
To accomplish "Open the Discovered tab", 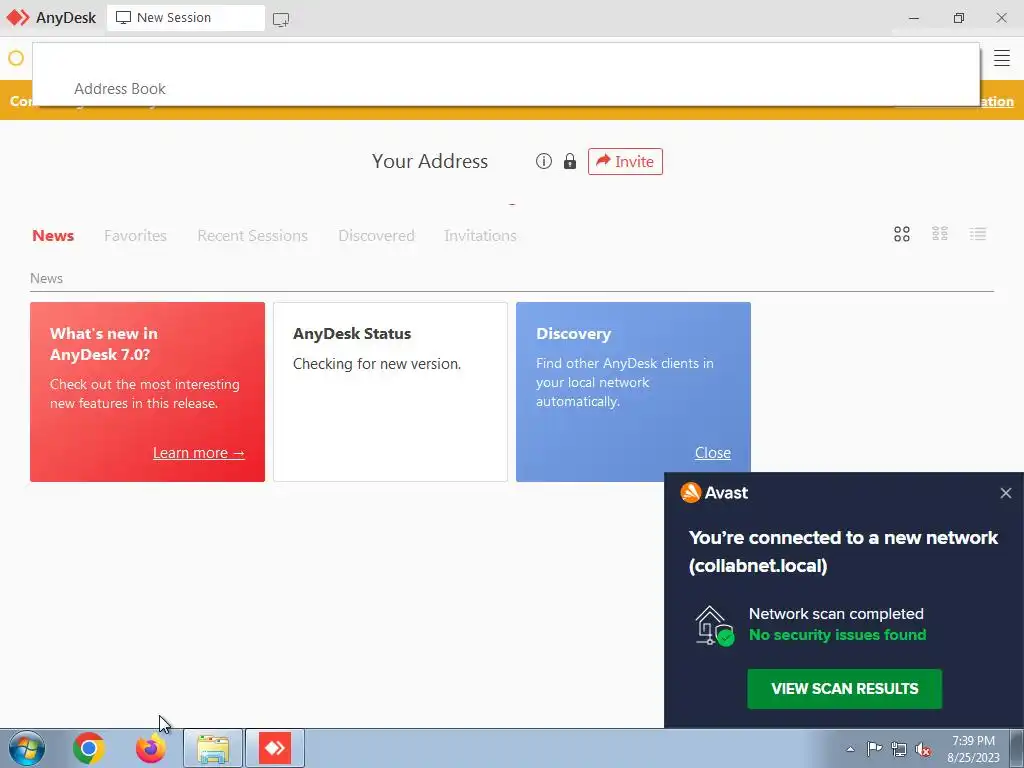I will click(x=376, y=235).
